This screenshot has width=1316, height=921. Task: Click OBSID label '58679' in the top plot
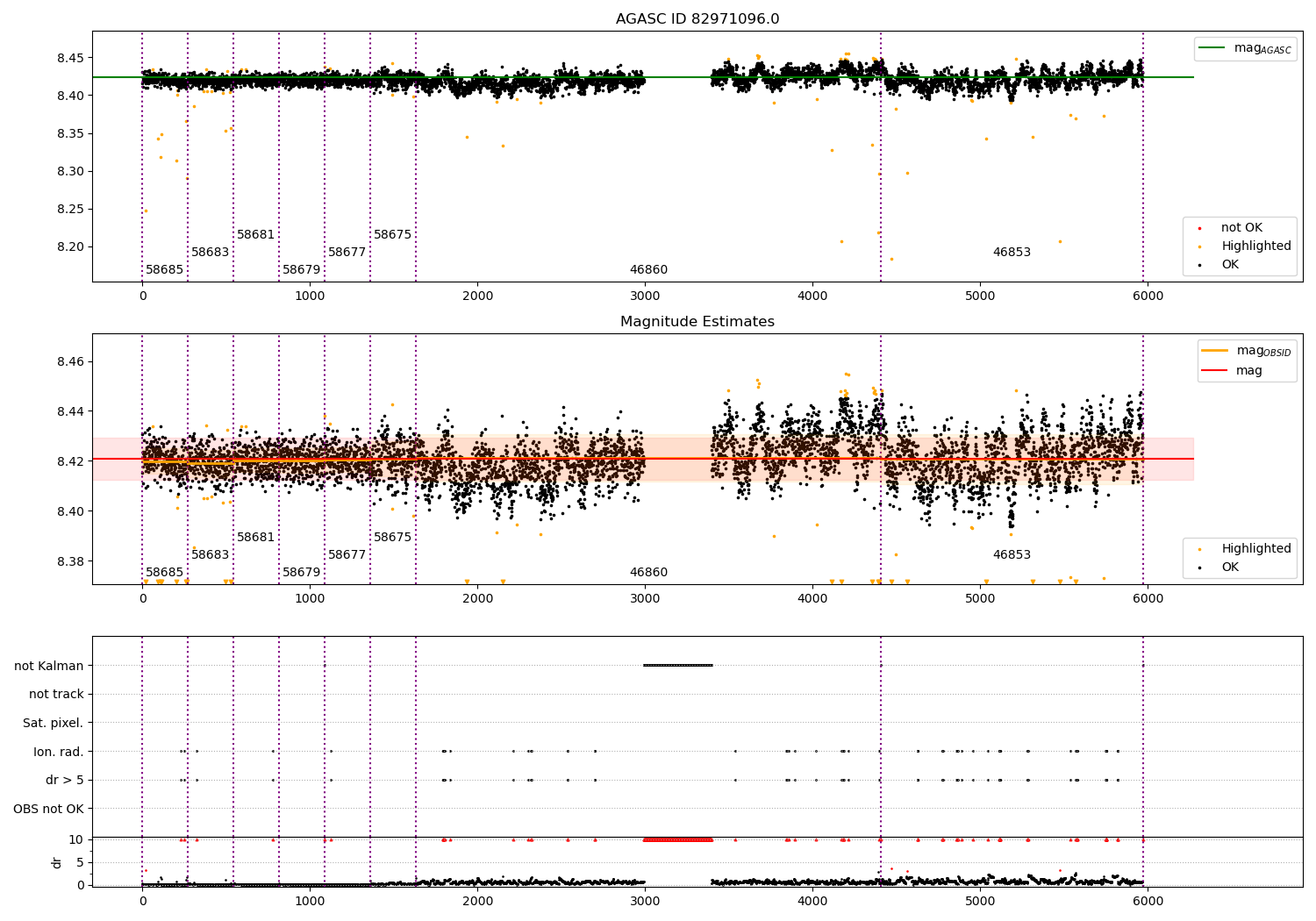(302, 270)
